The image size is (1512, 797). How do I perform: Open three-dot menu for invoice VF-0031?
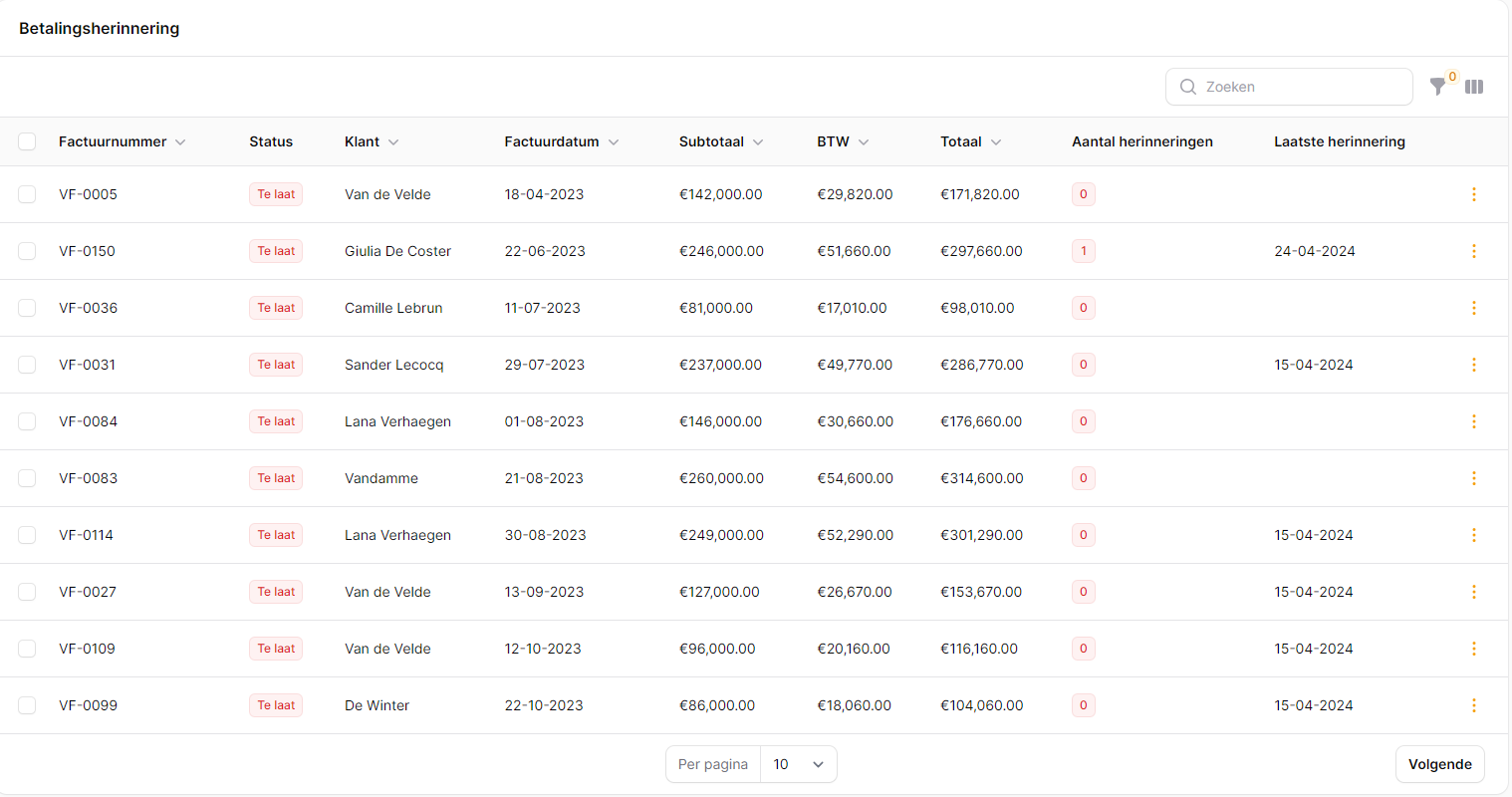(1474, 365)
